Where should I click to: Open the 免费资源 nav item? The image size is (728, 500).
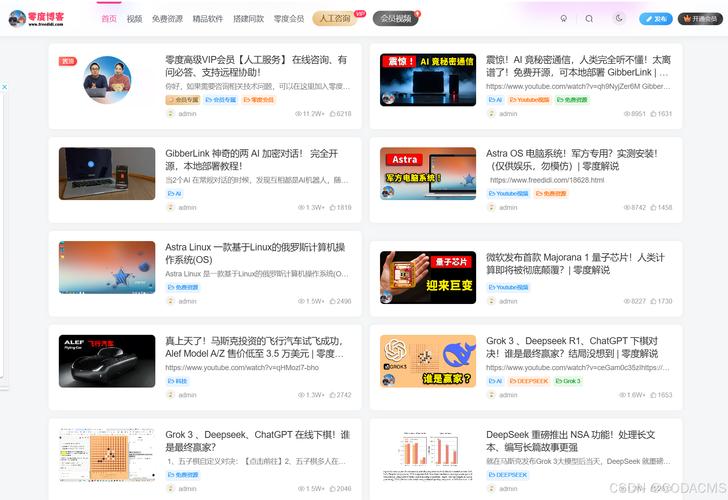click(x=167, y=19)
